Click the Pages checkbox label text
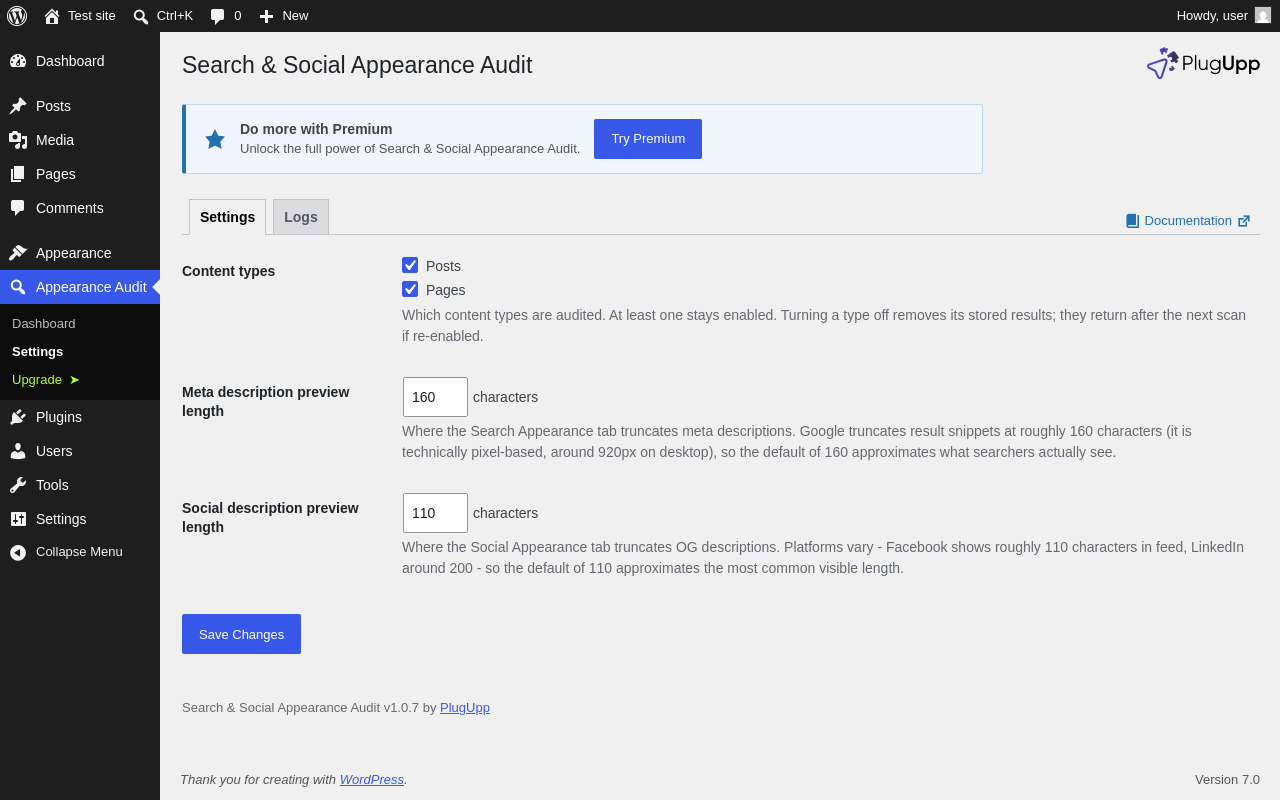The width and height of the screenshot is (1280, 800). coord(445,290)
